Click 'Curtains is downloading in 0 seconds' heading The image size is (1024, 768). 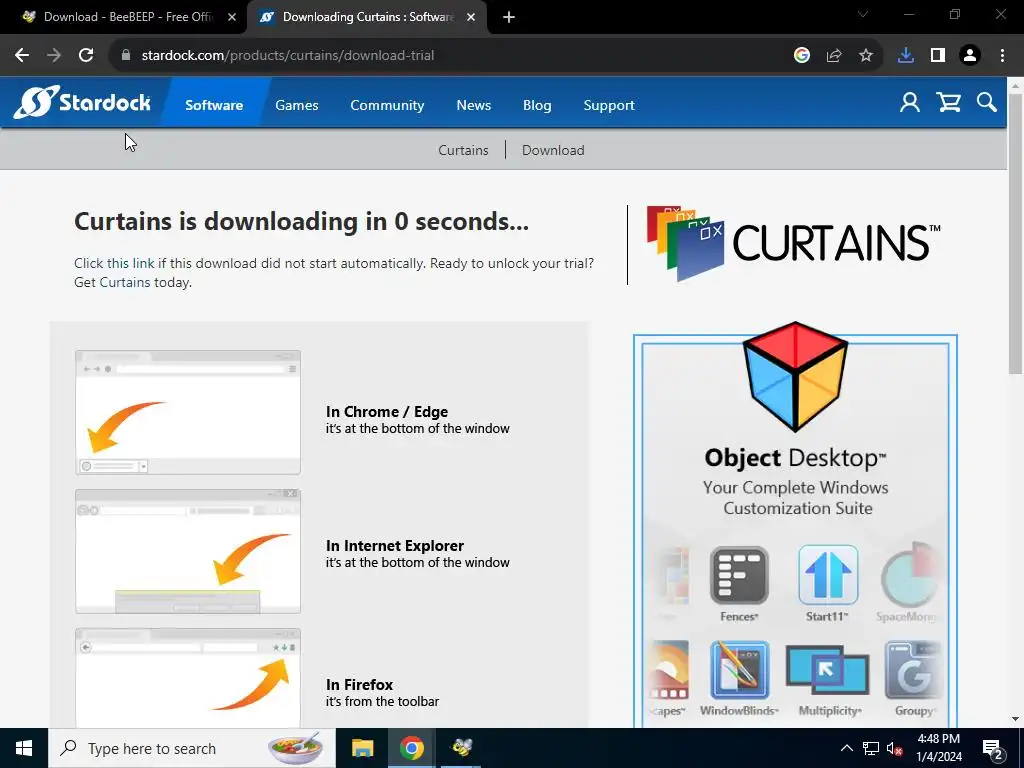pyautogui.click(x=301, y=221)
